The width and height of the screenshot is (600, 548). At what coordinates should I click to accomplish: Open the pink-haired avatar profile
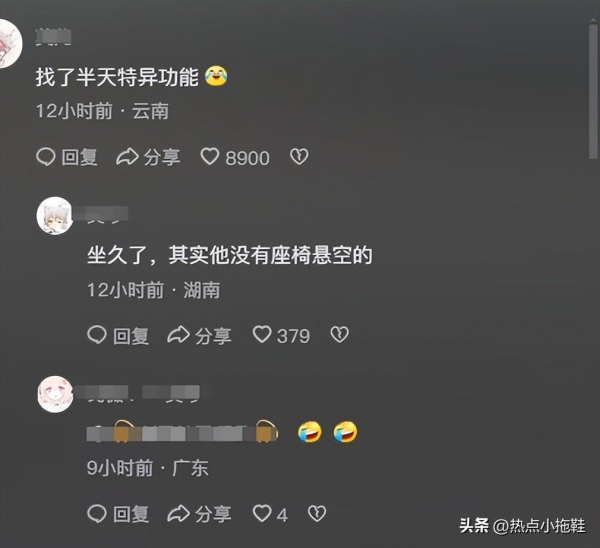coord(55,394)
